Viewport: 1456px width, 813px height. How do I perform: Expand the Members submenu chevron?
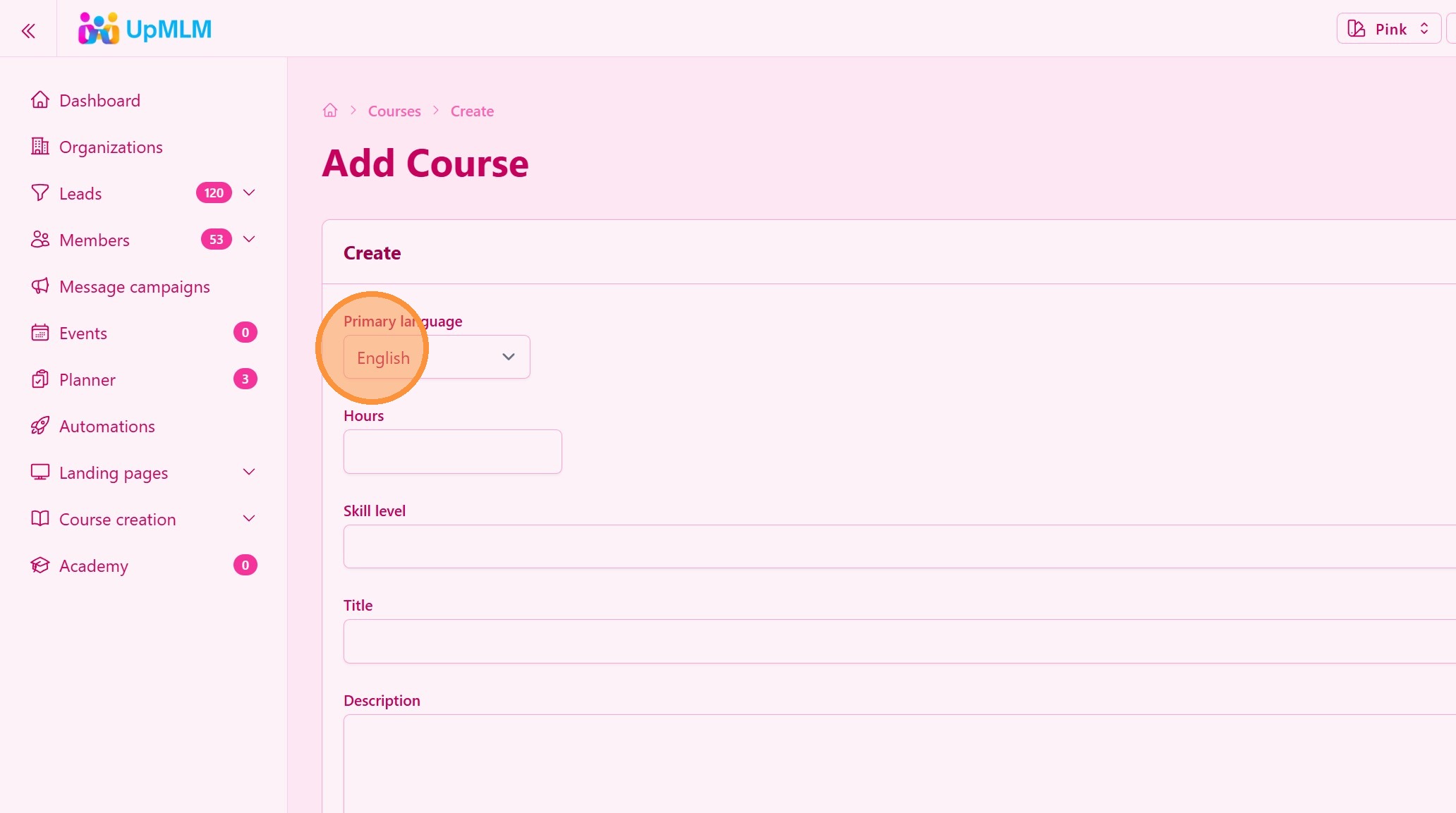249,239
